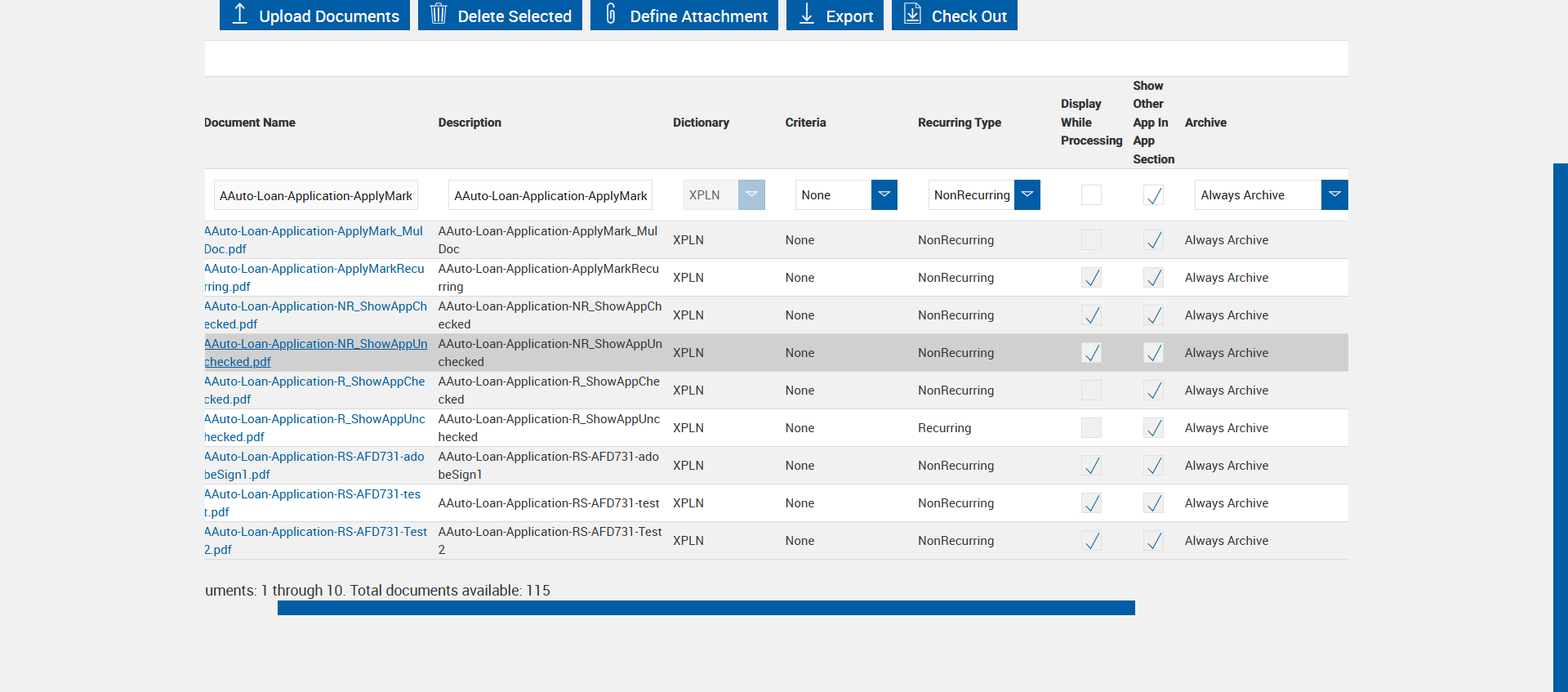Expand the Always Archive dropdown
This screenshot has width=1568, height=692.
click(1271, 195)
